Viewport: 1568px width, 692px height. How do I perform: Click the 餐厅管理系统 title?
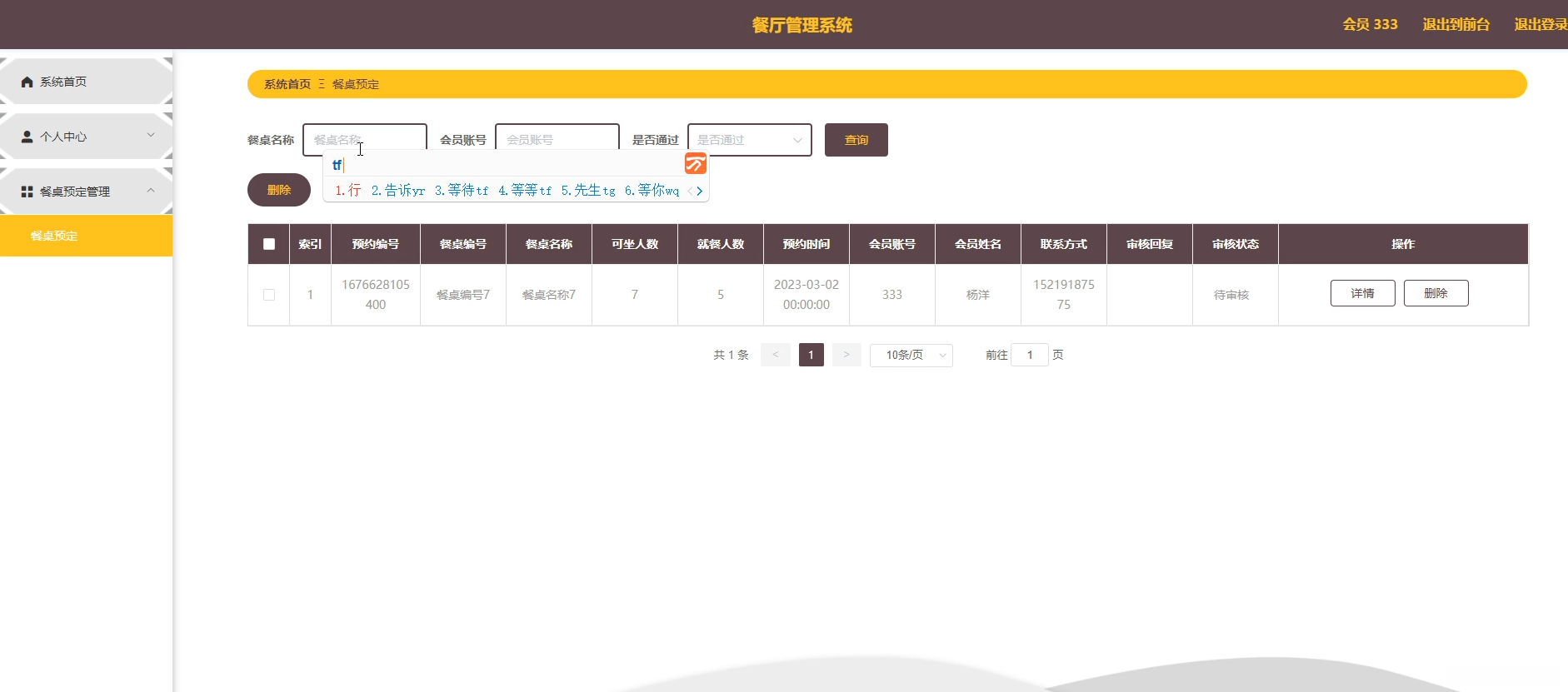coord(802,25)
